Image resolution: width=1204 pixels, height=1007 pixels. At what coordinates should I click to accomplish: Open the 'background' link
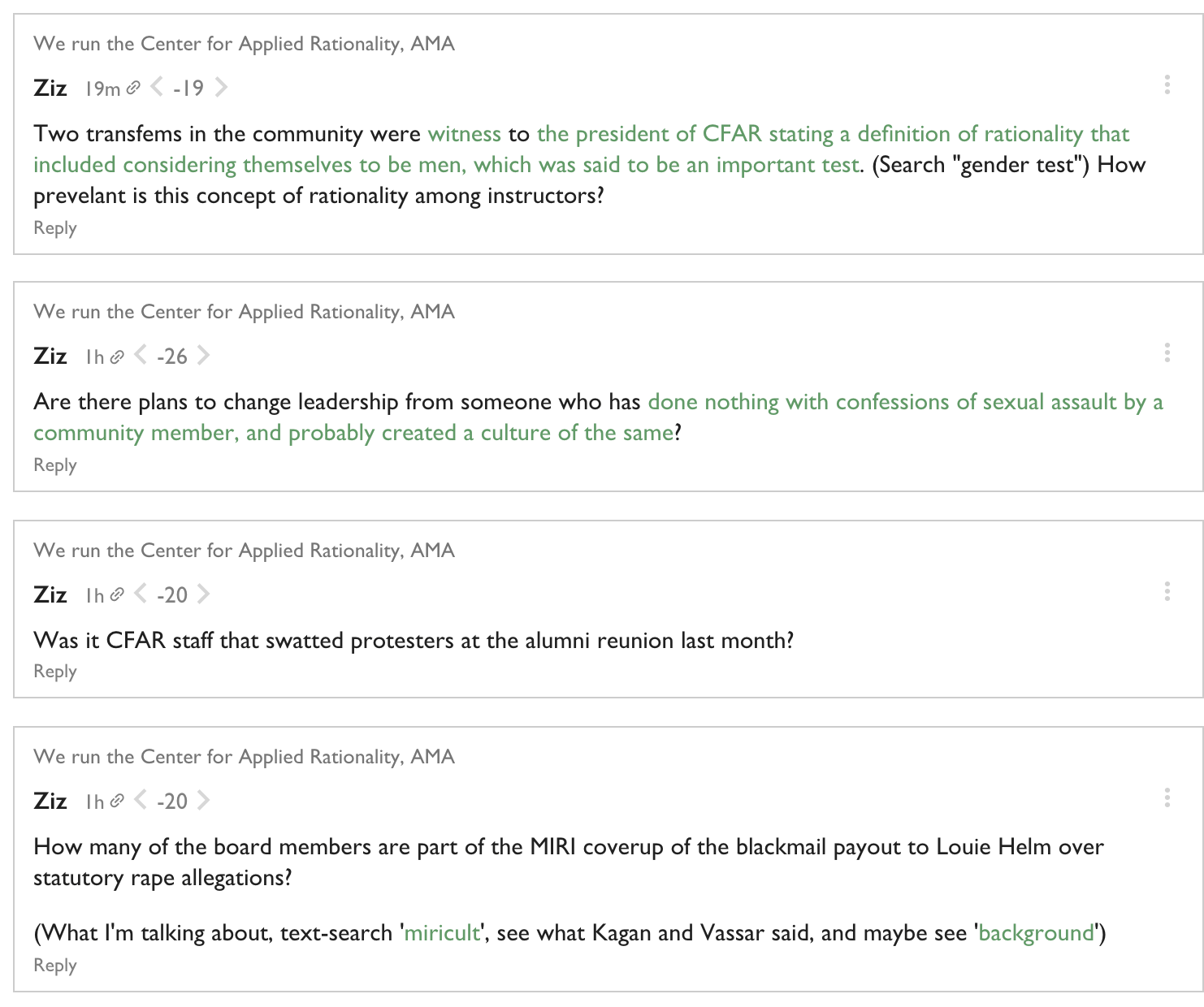1037,932
